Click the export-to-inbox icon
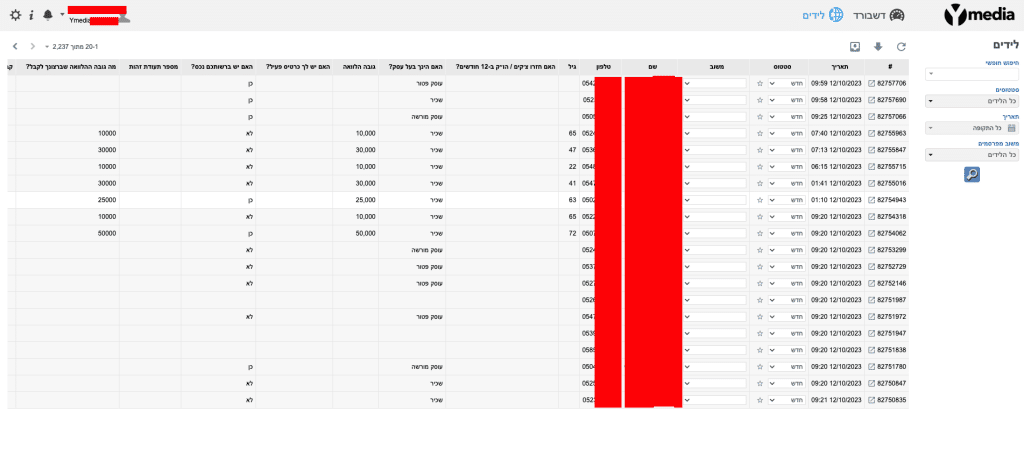The height and width of the screenshot is (449, 1024). 855,47
